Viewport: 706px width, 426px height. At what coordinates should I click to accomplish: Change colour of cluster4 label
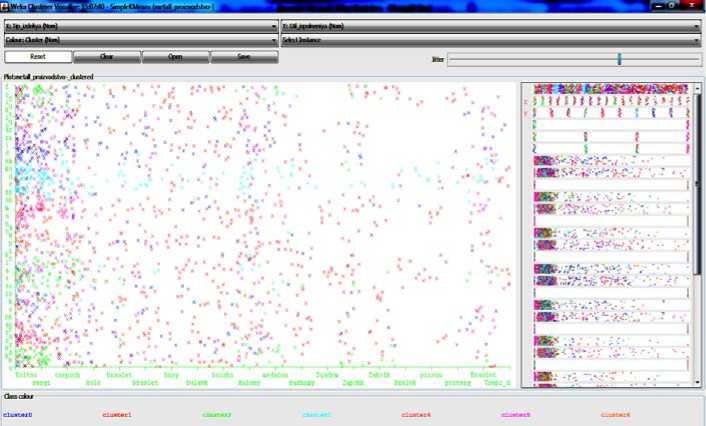tap(416, 414)
